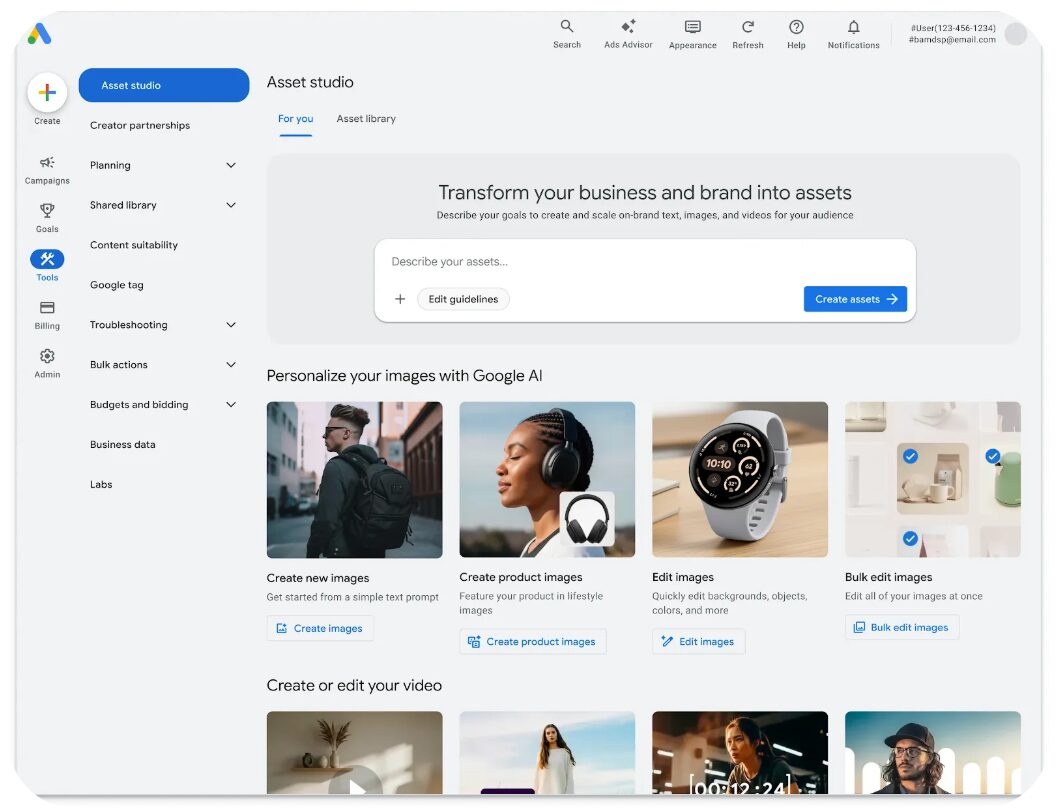Click the Refresh icon
1060x808 pixels.
point(748,27)
